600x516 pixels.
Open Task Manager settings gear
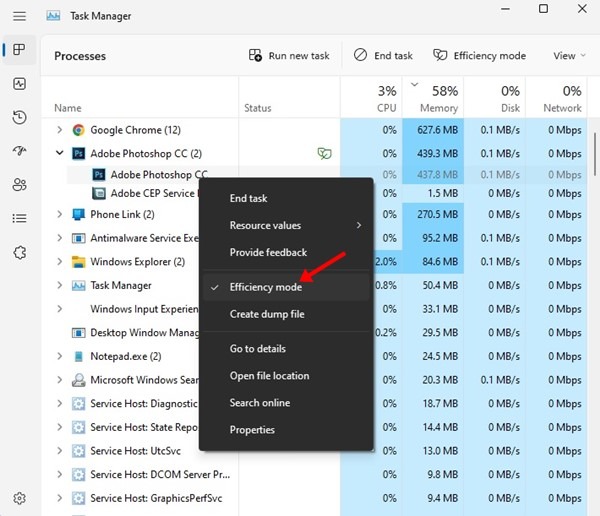(19, 498)
